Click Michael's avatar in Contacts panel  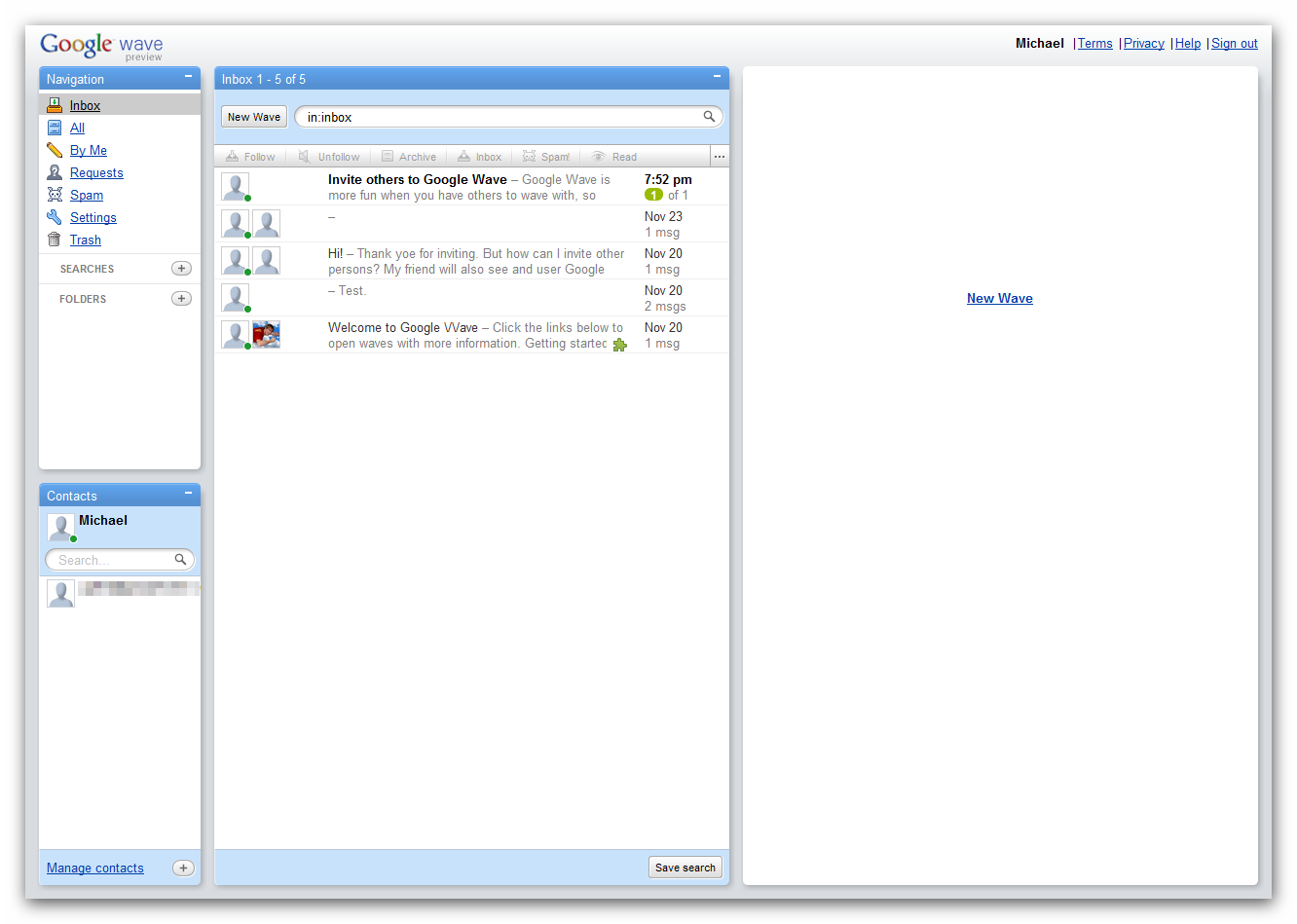60,527
